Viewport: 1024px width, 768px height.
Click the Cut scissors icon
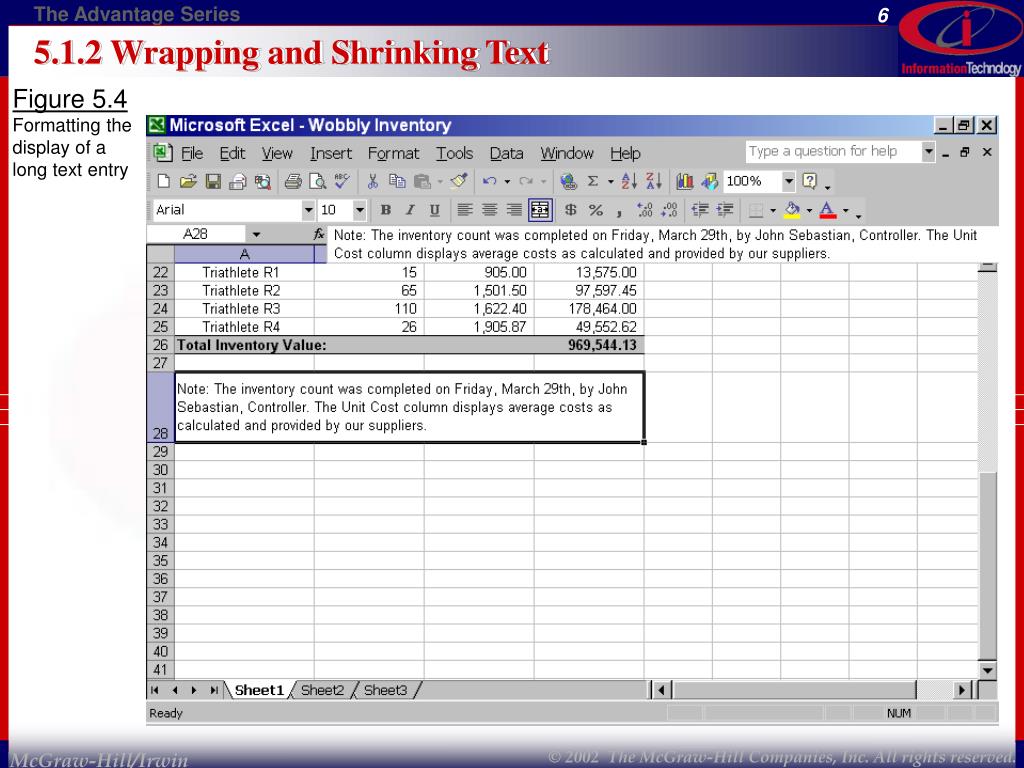point(372,182)
